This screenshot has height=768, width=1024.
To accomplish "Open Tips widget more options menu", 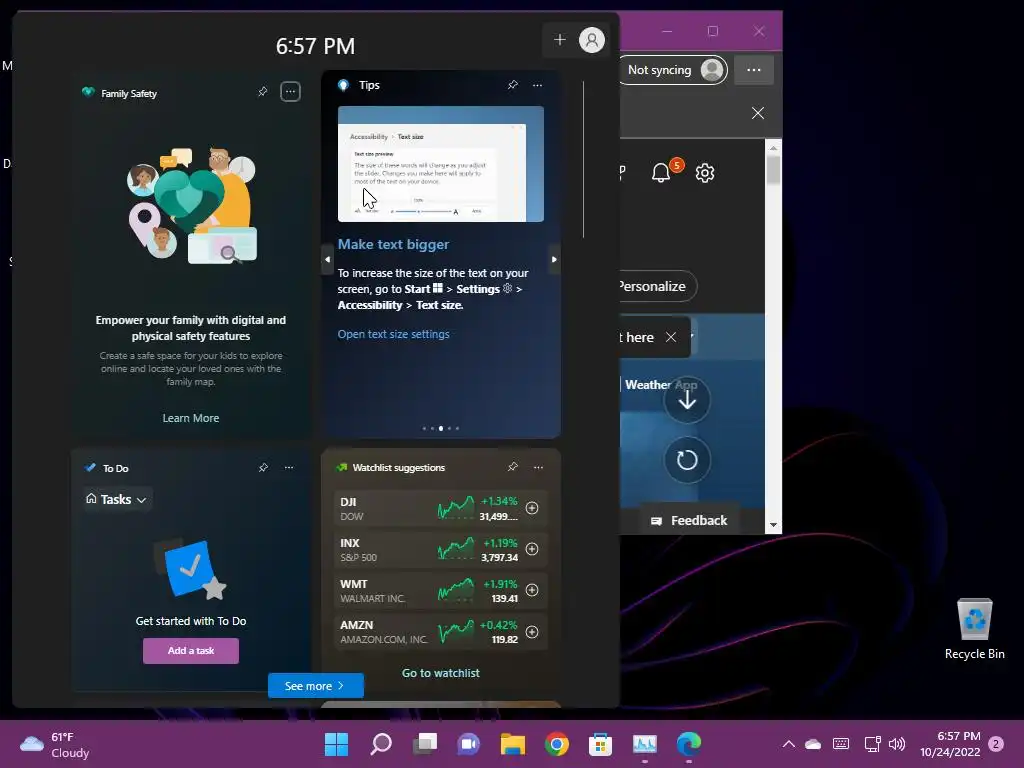I will click(x=537, y=85).
